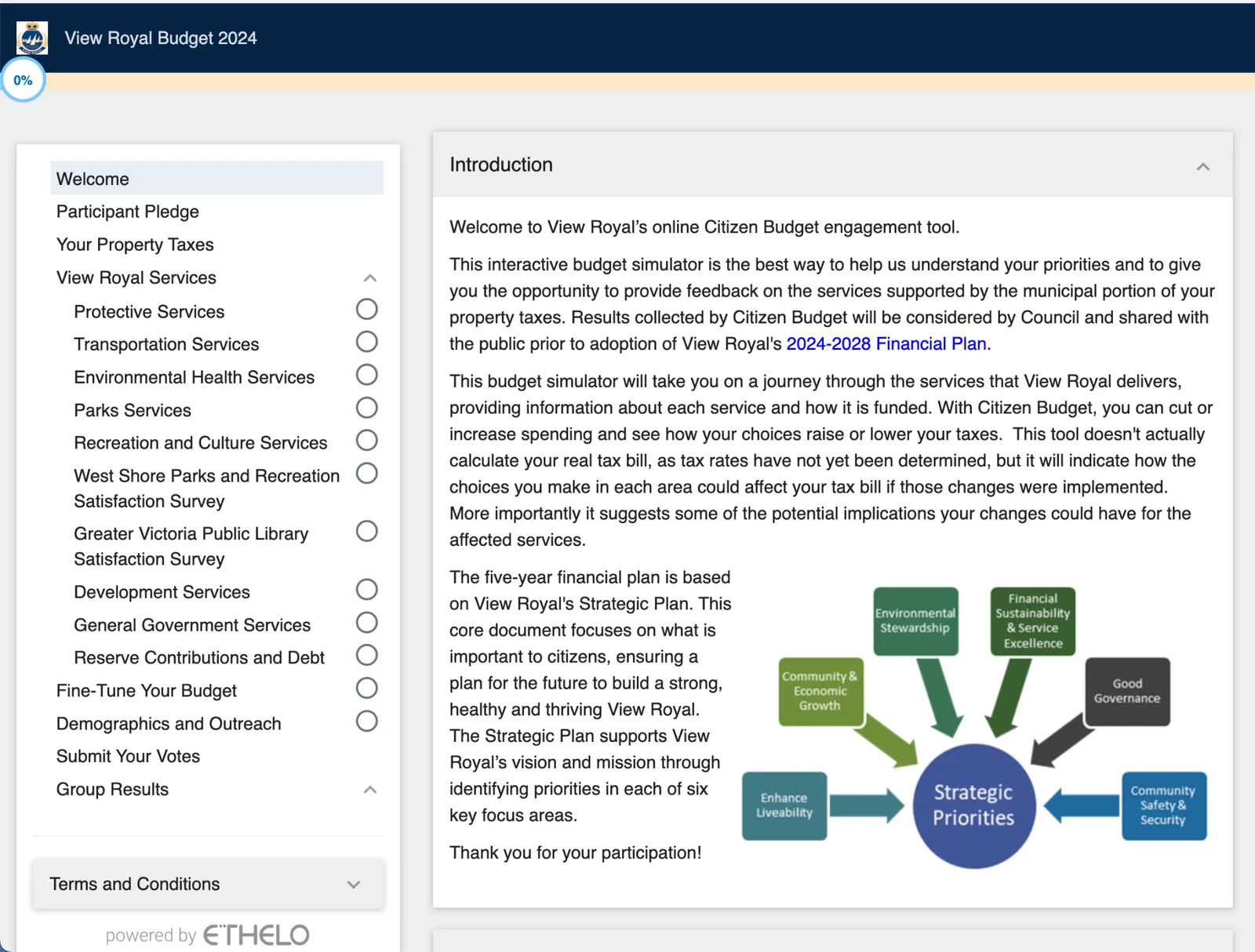Click Demographics and Outreach status circle

coord(366,721)
